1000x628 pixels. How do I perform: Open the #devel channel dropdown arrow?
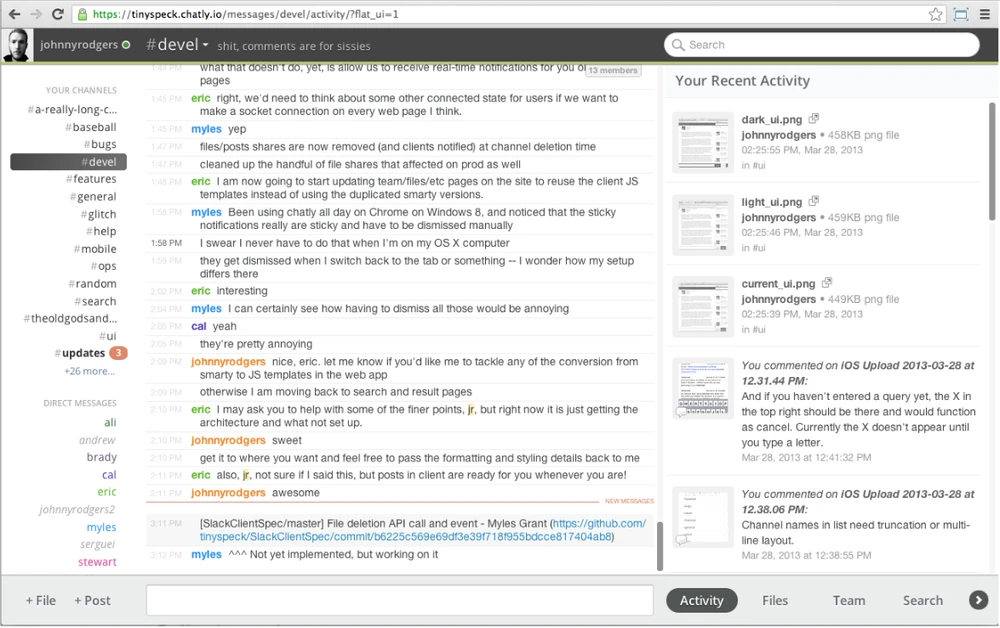[205, 45]
